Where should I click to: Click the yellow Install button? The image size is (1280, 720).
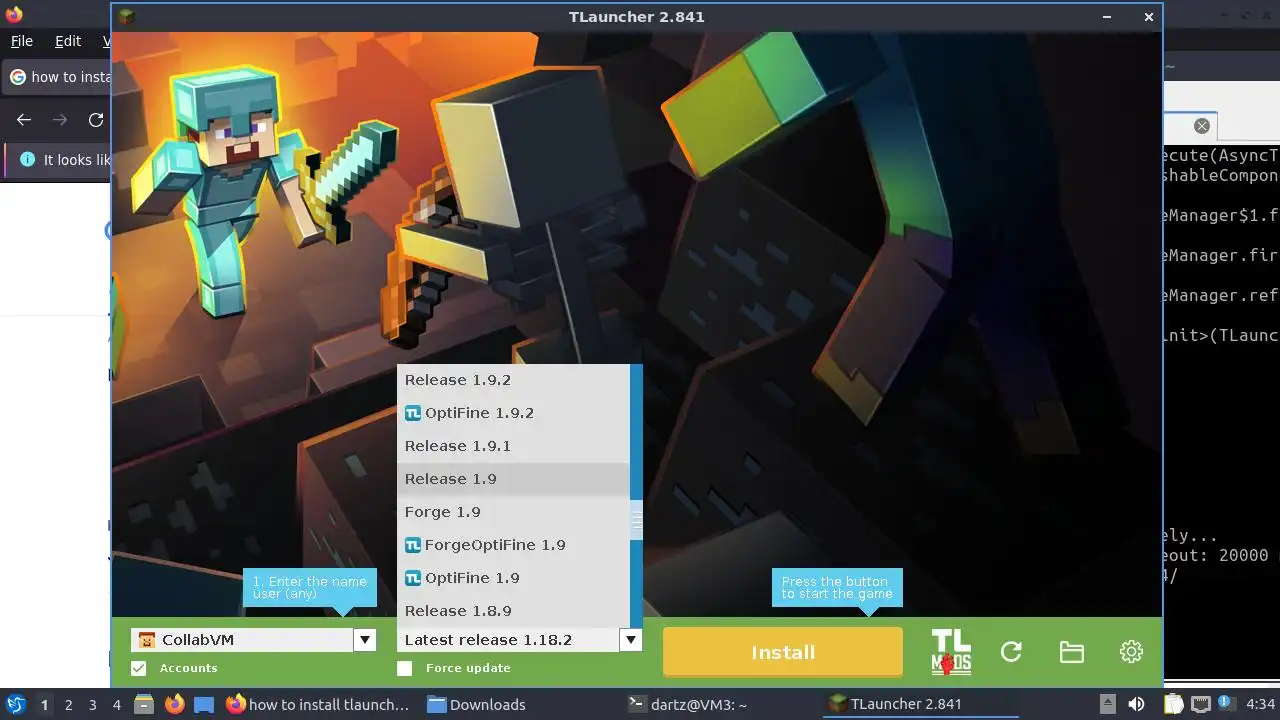tap(783, 652)
